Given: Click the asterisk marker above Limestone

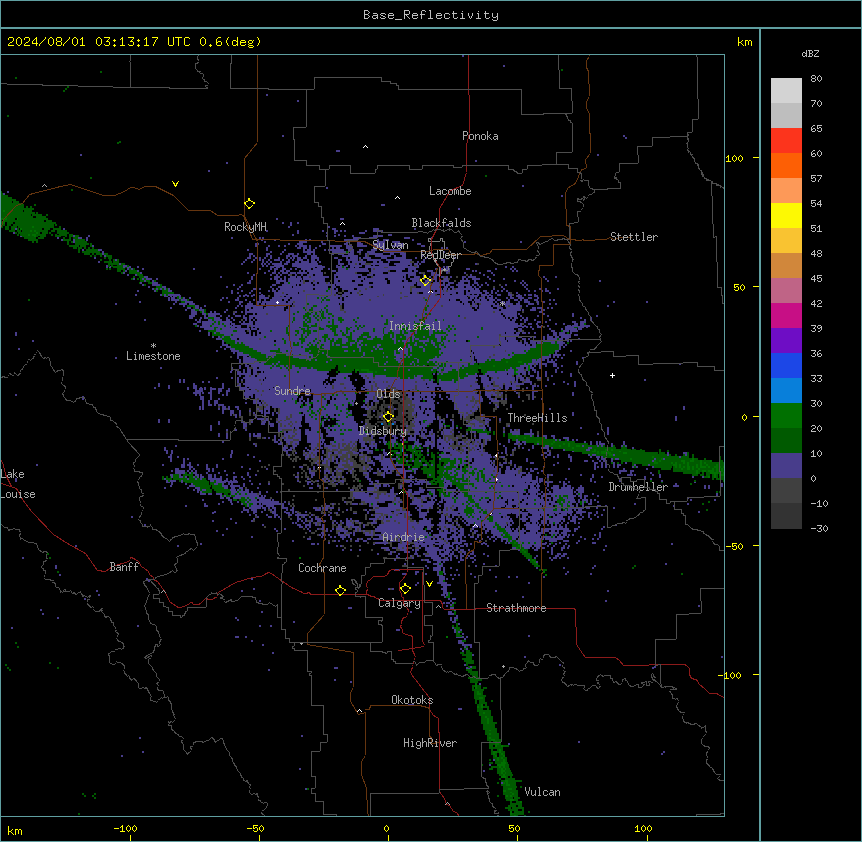Looking at the screenshot, I should click(153, 346).
